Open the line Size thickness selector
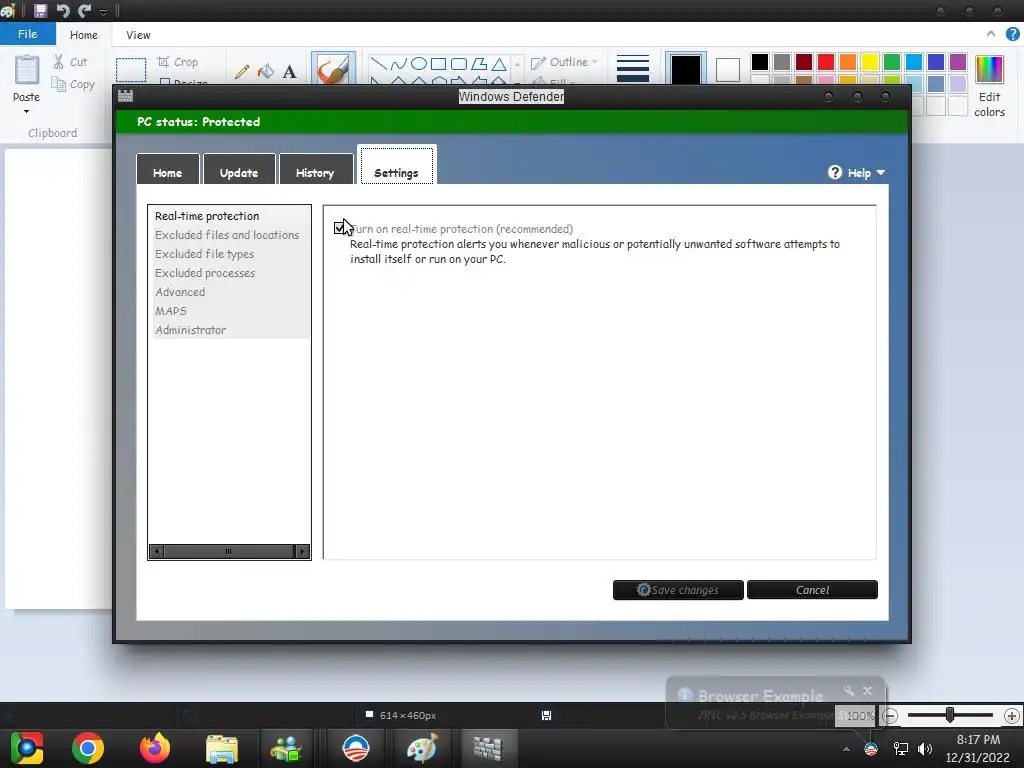 click(x=633, y=69)
